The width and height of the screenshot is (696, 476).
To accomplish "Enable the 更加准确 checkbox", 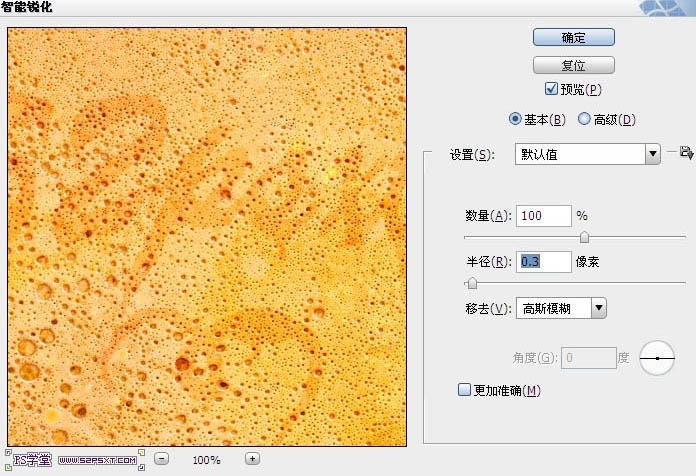I will 464,390.
